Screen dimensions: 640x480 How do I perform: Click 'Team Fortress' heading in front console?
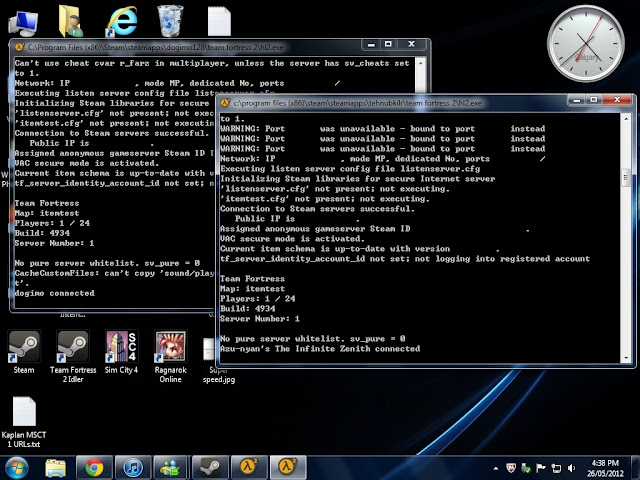[252, 279]
